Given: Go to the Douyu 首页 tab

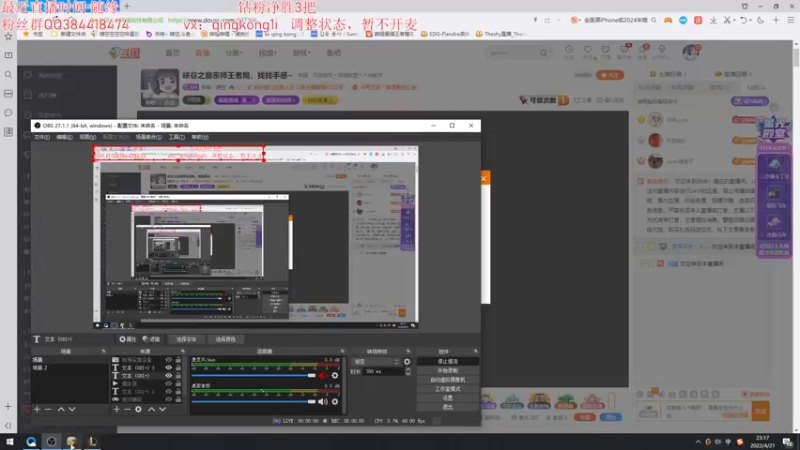Looking at the screenshot, I should pyautogui.click(x=172, y=53).
